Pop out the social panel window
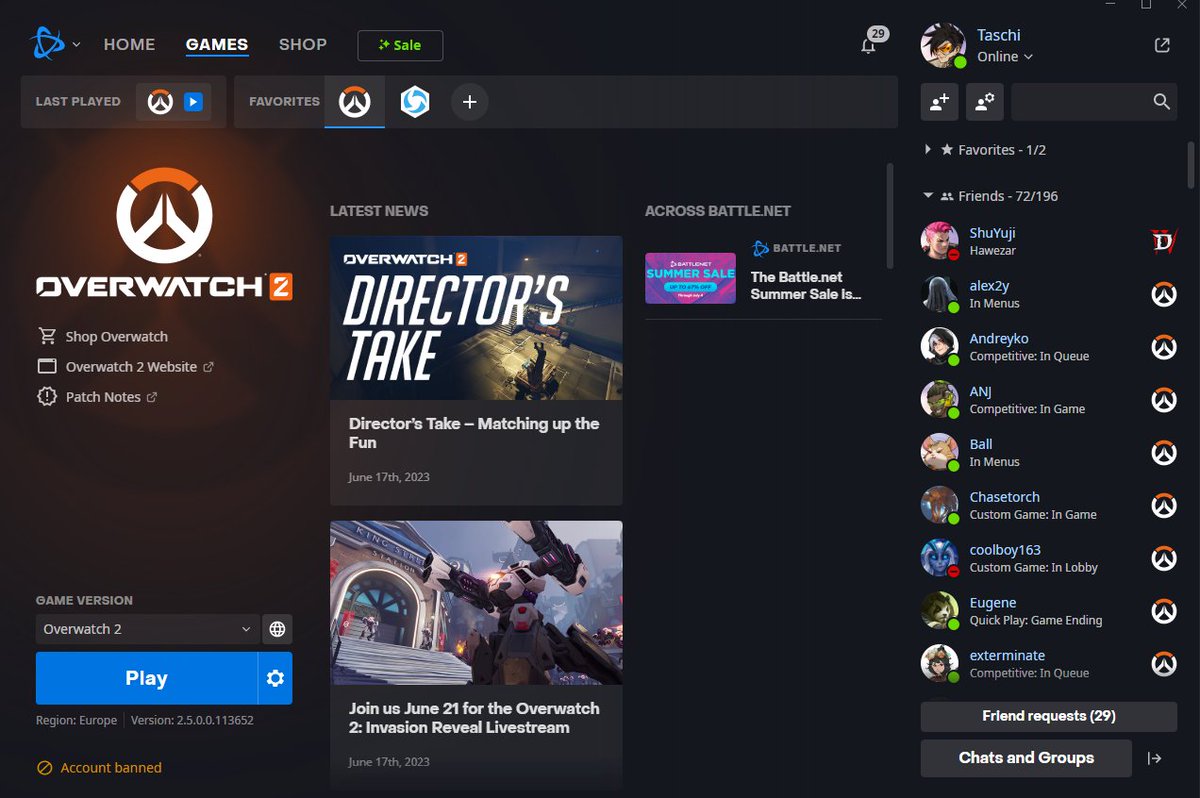This screenshot has width=1200, height=798. pyautogui.click(x=1162, y=45)
